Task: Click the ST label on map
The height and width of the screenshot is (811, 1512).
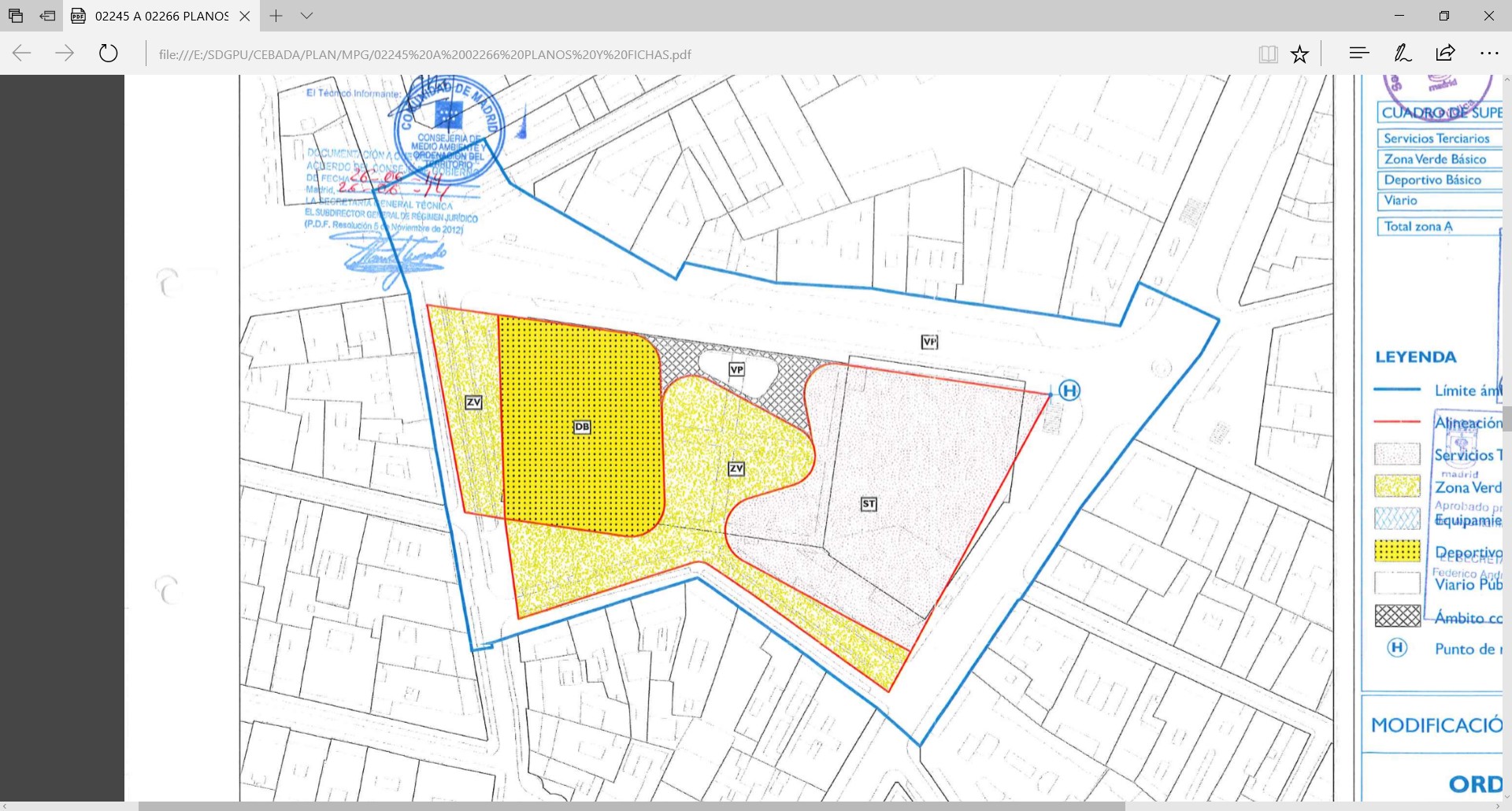Action: point(869,504)
